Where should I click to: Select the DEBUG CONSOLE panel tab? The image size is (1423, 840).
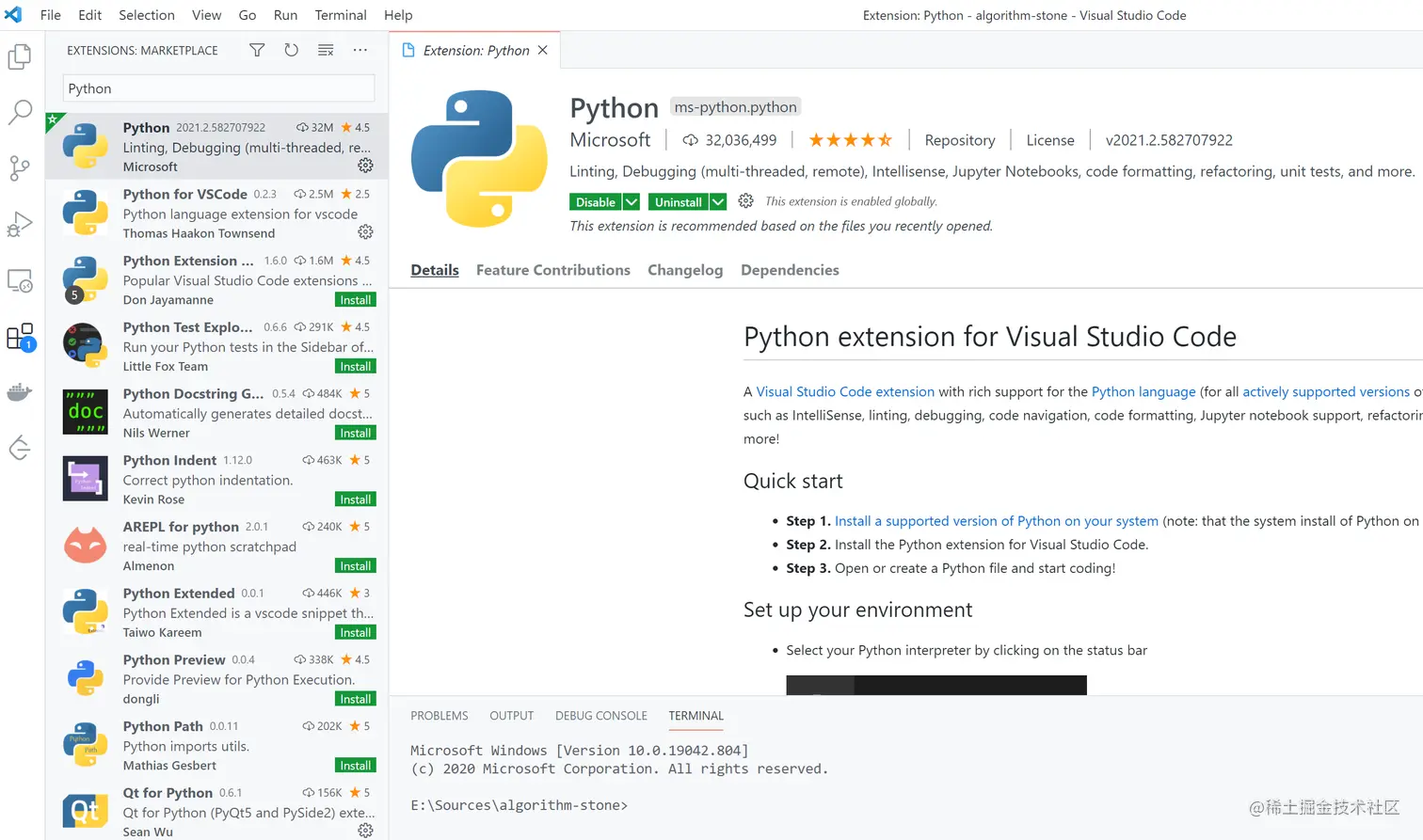(600, 716)
